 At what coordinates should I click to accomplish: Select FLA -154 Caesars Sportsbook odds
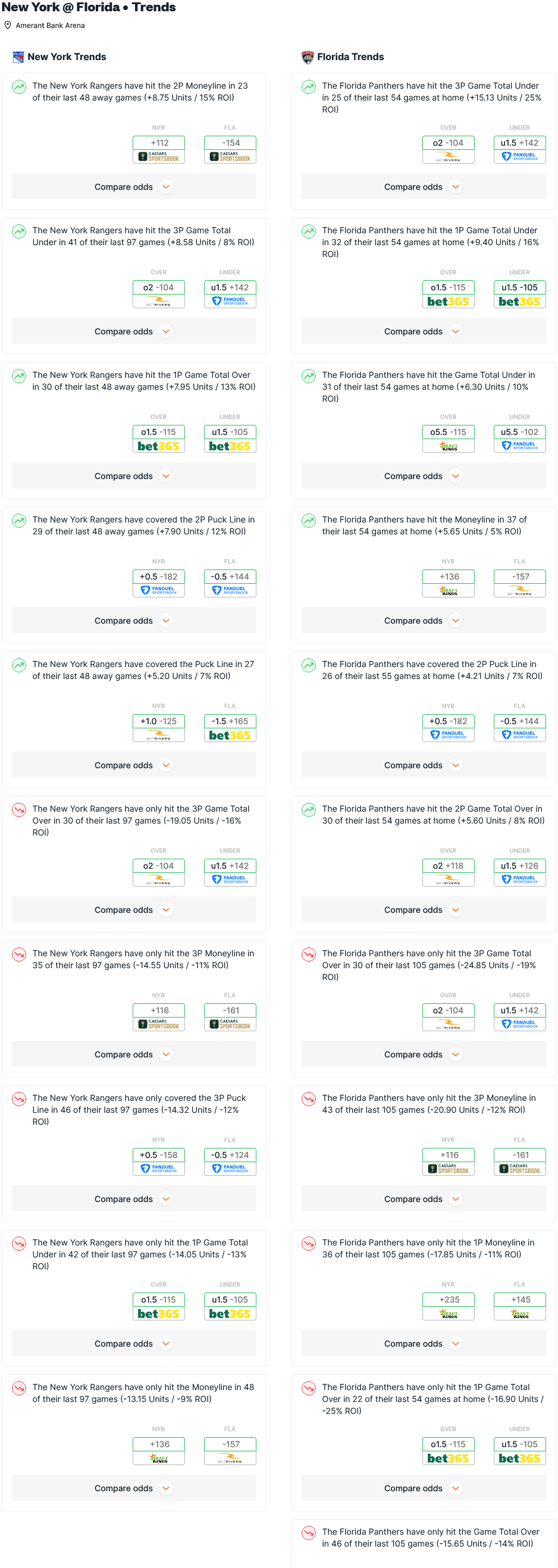point(230,149)
